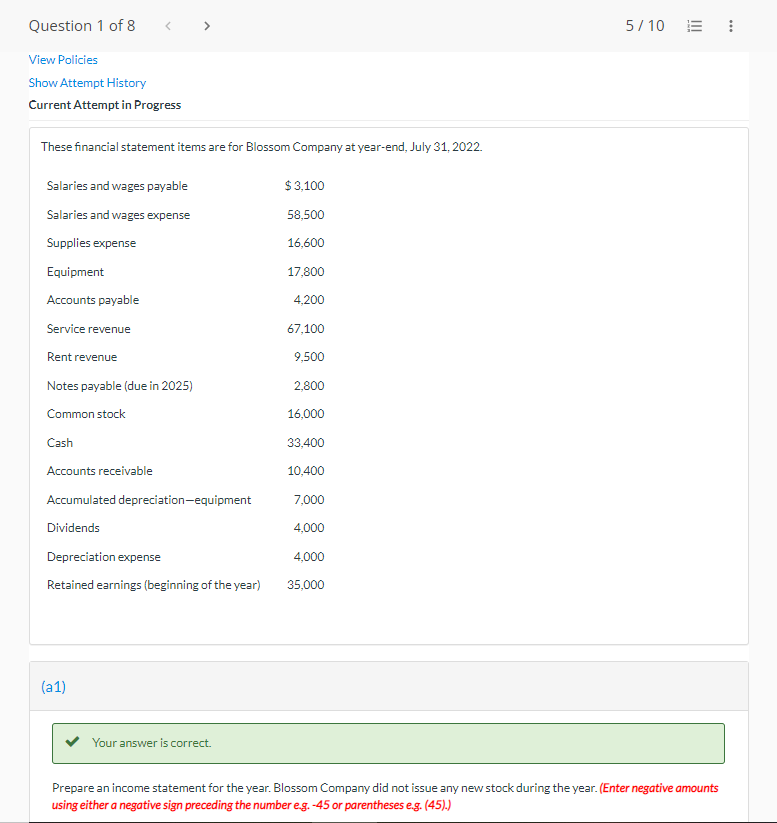This screenshot has width=777, height=823.
Task: Click the 67,100 value
Action: click(306, 329)
